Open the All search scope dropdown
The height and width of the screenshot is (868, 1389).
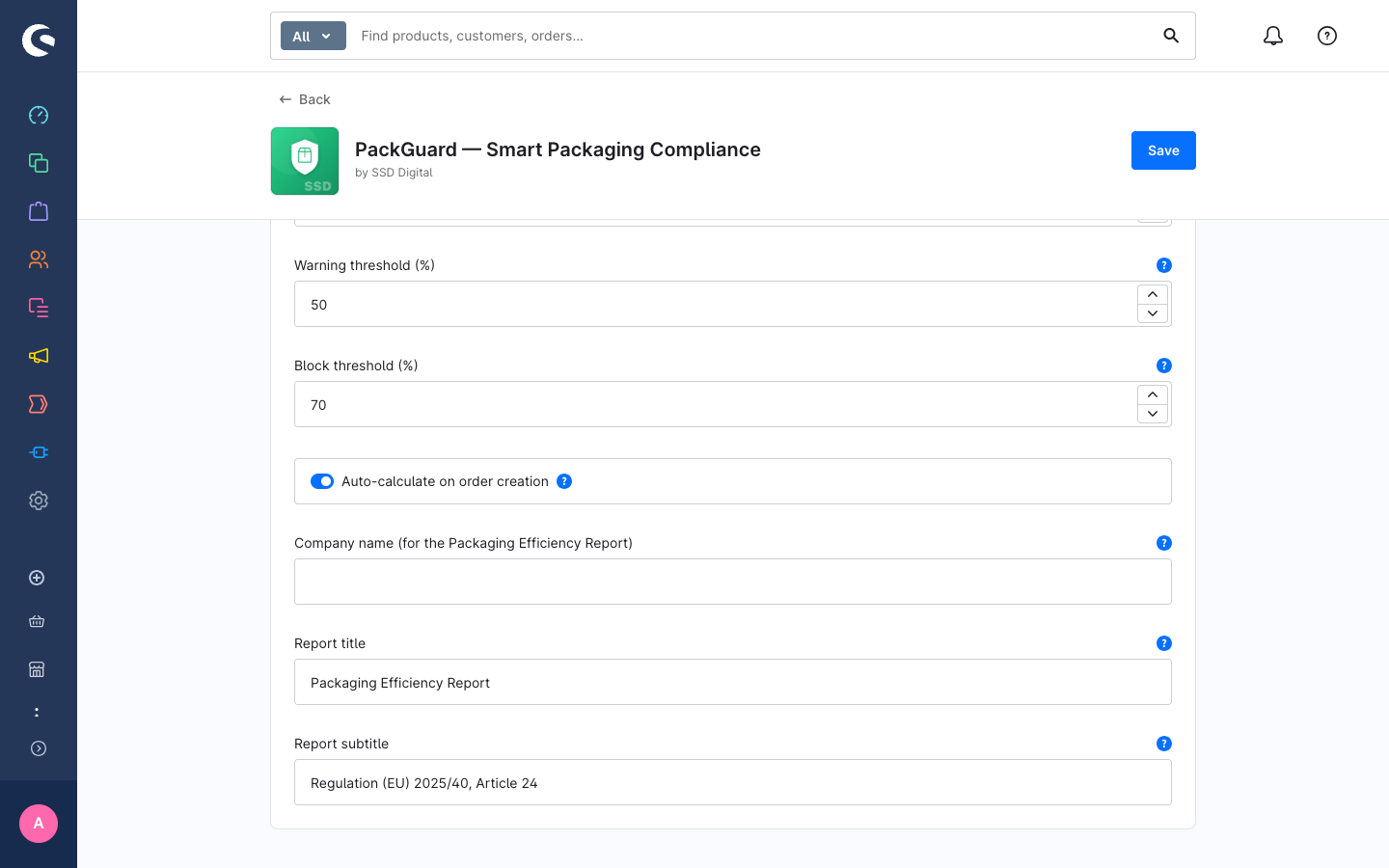pyautogui.click(x=313, y=36)
